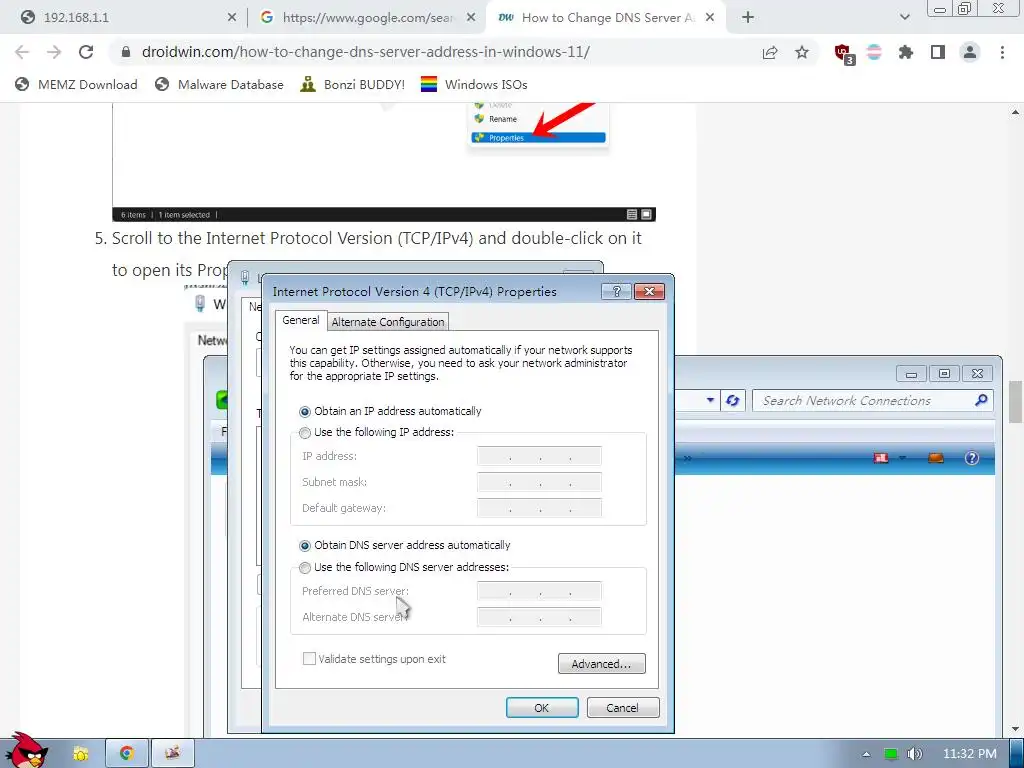
Task: Toggle Chrome side panel icon
Action: pyautogui.click(x=938, y=52)
